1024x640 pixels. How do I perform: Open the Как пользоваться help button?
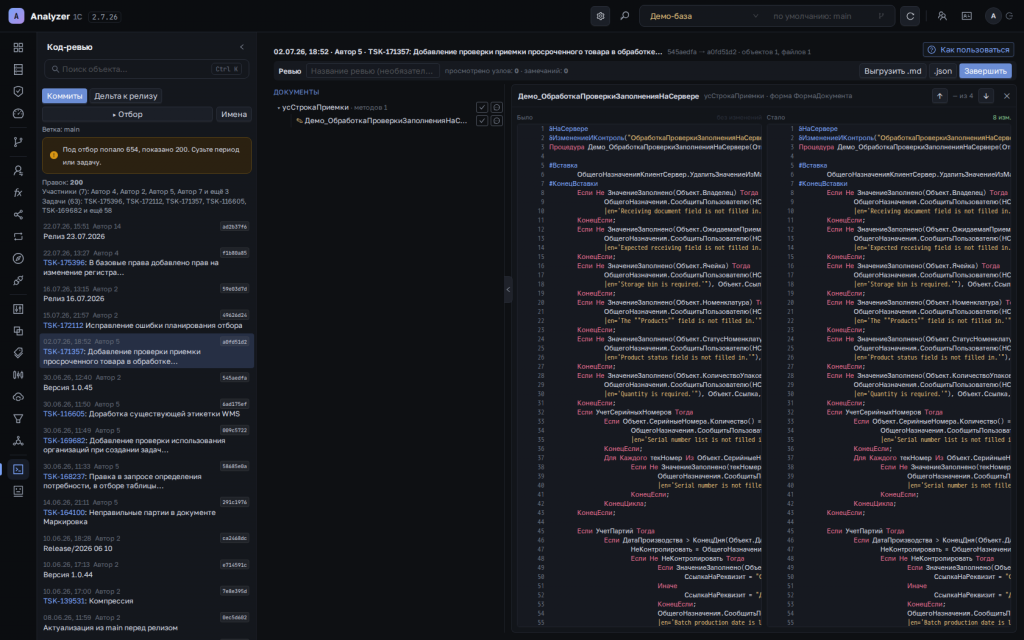968,50
